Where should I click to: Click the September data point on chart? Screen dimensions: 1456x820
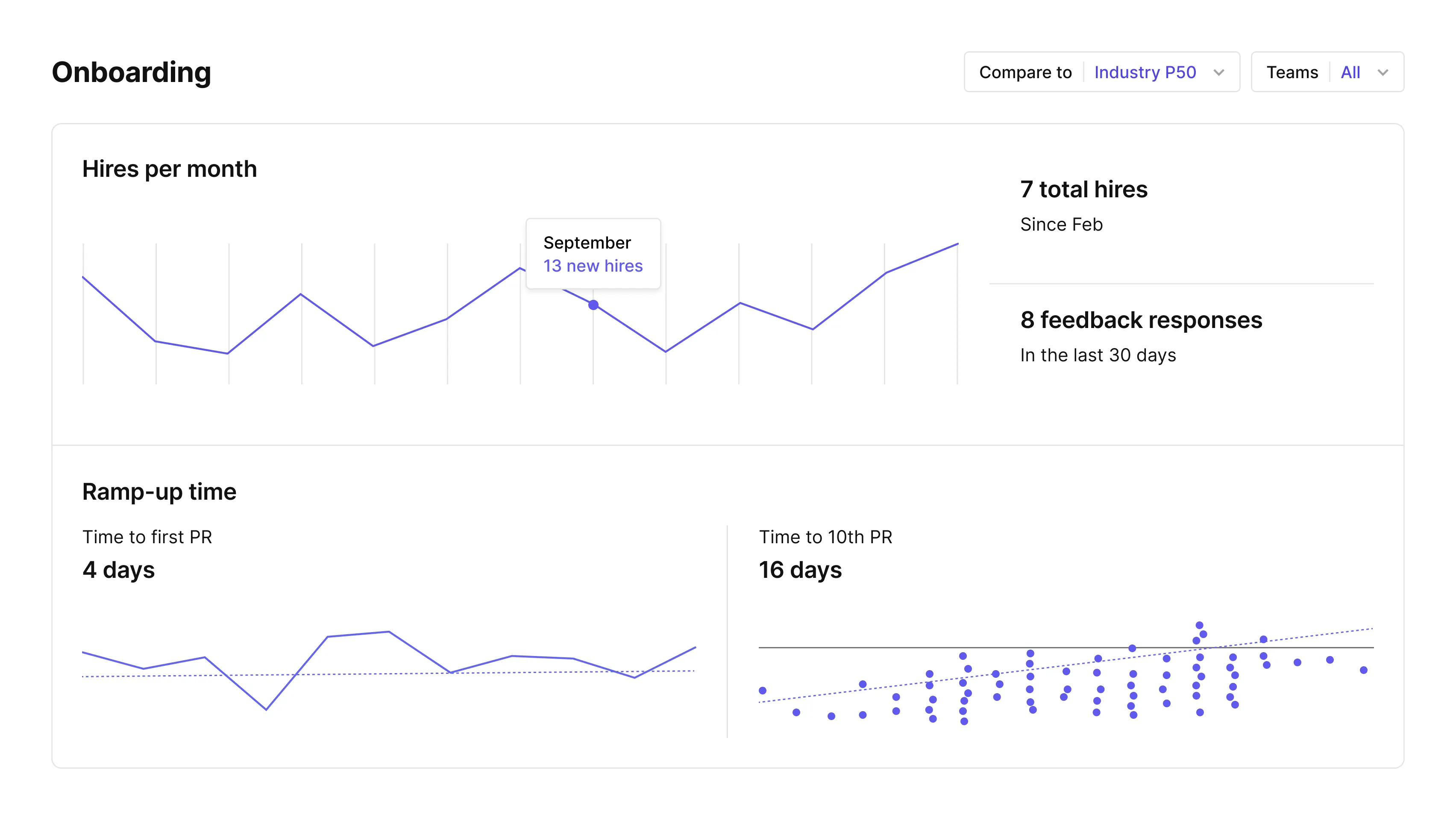[x=593, y=305]
